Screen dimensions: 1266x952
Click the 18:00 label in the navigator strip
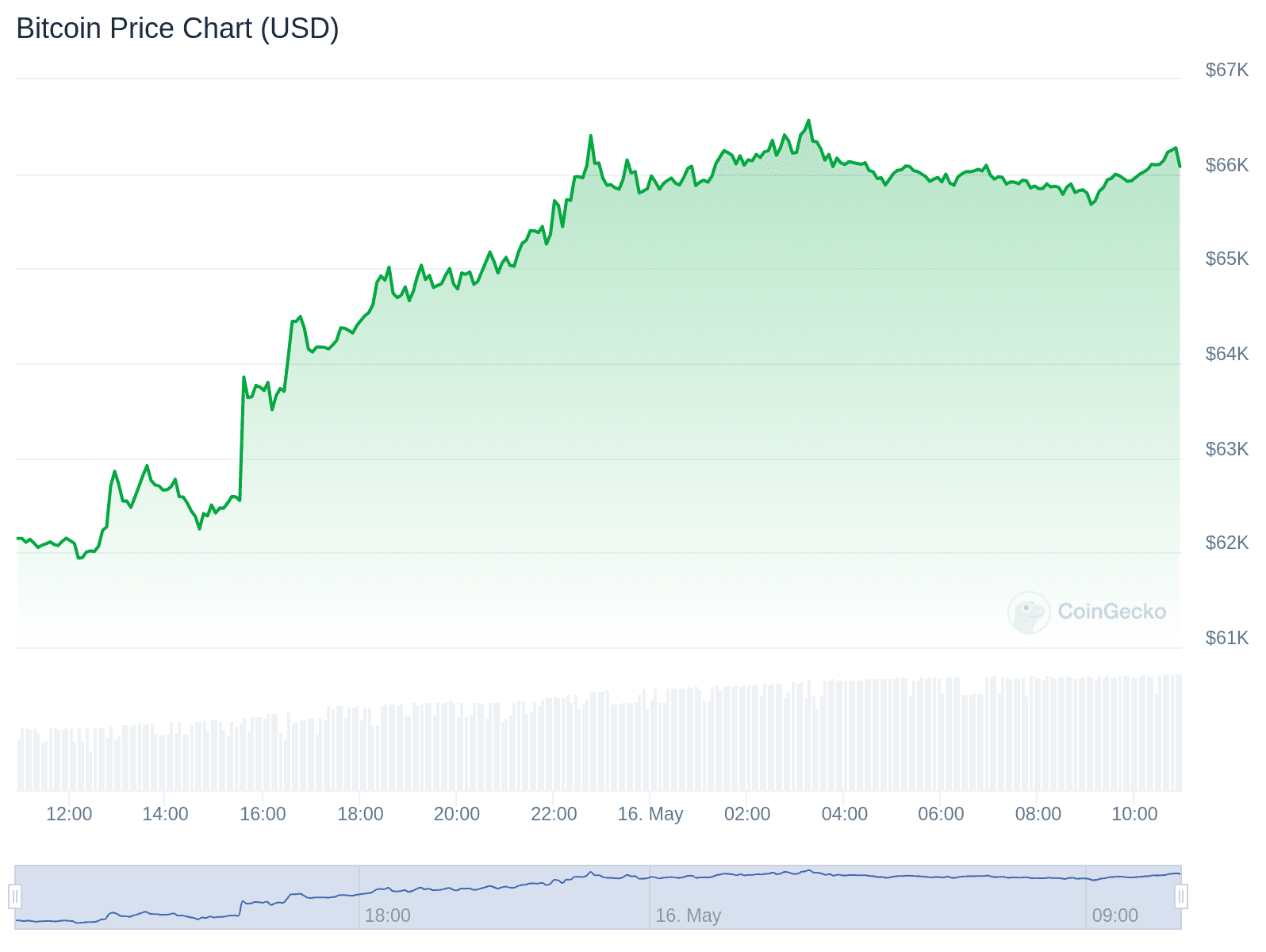tap(387, 916)
